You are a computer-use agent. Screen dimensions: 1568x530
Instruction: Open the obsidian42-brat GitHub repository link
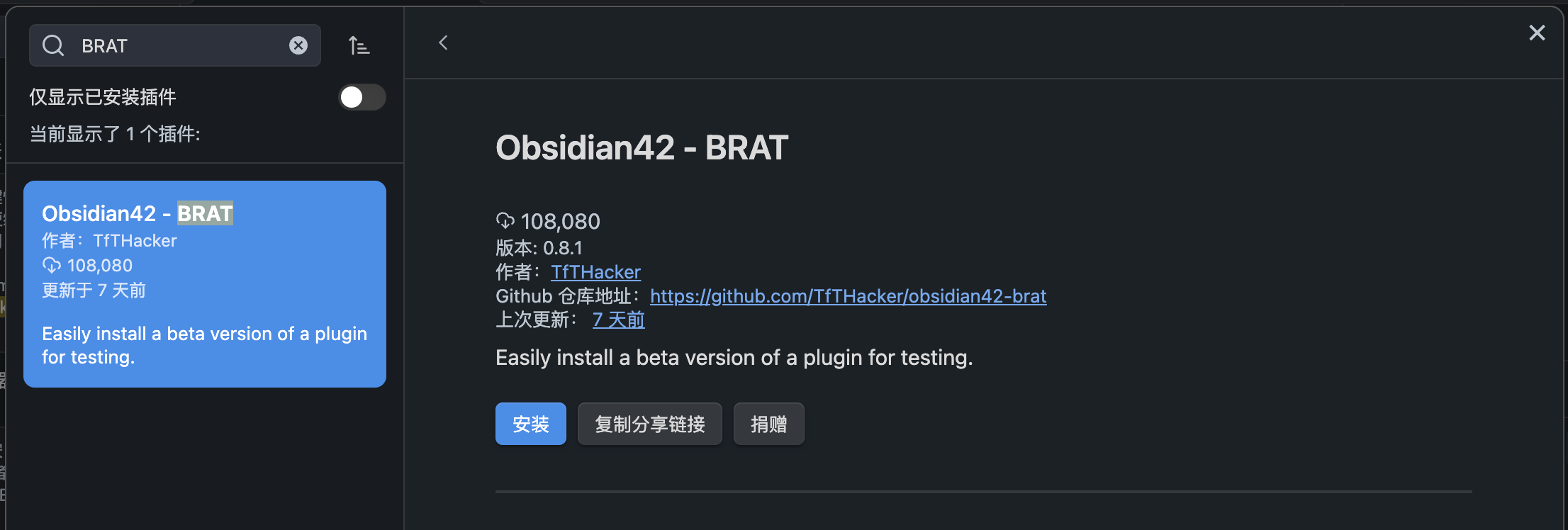click(848, 296)
